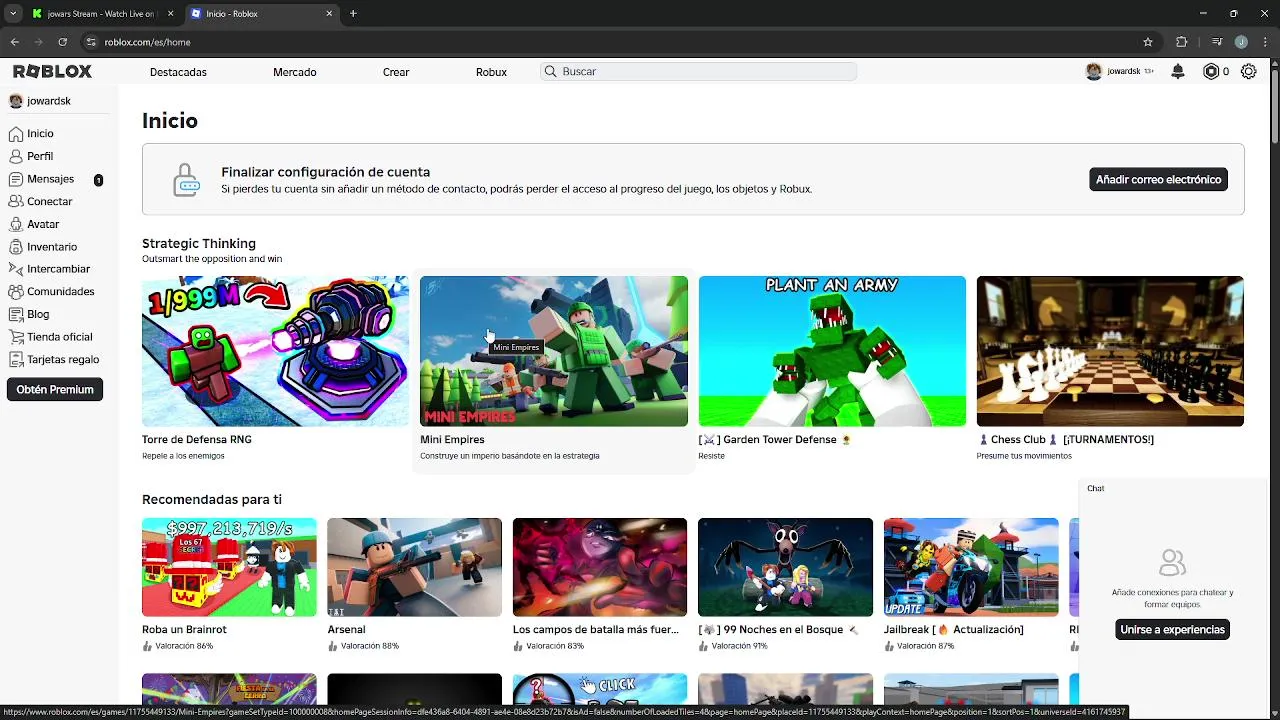Click the Strategic Thinking section title

coord(199,243)
